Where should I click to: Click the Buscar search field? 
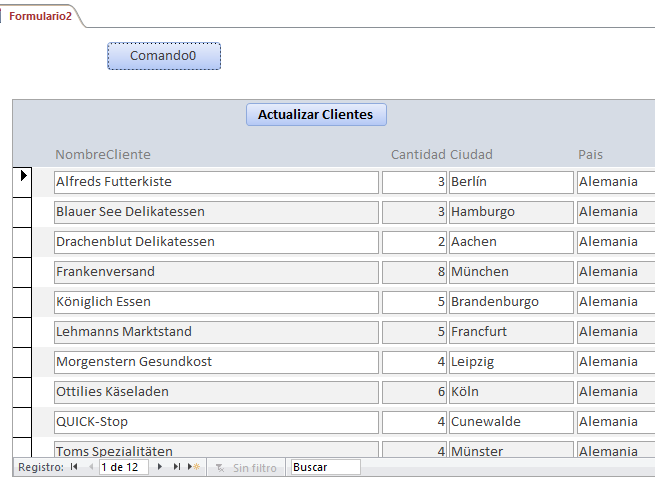tap(325, 467)
